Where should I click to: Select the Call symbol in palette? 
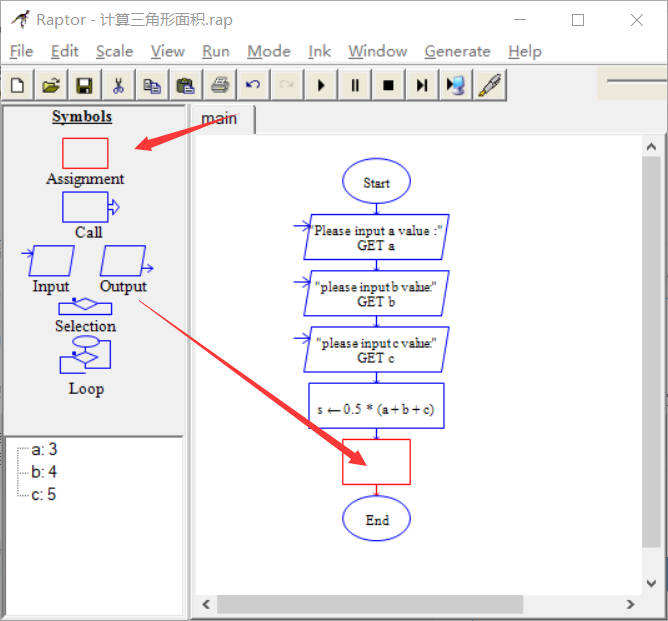pyautogui.click(x=90, y=207)
